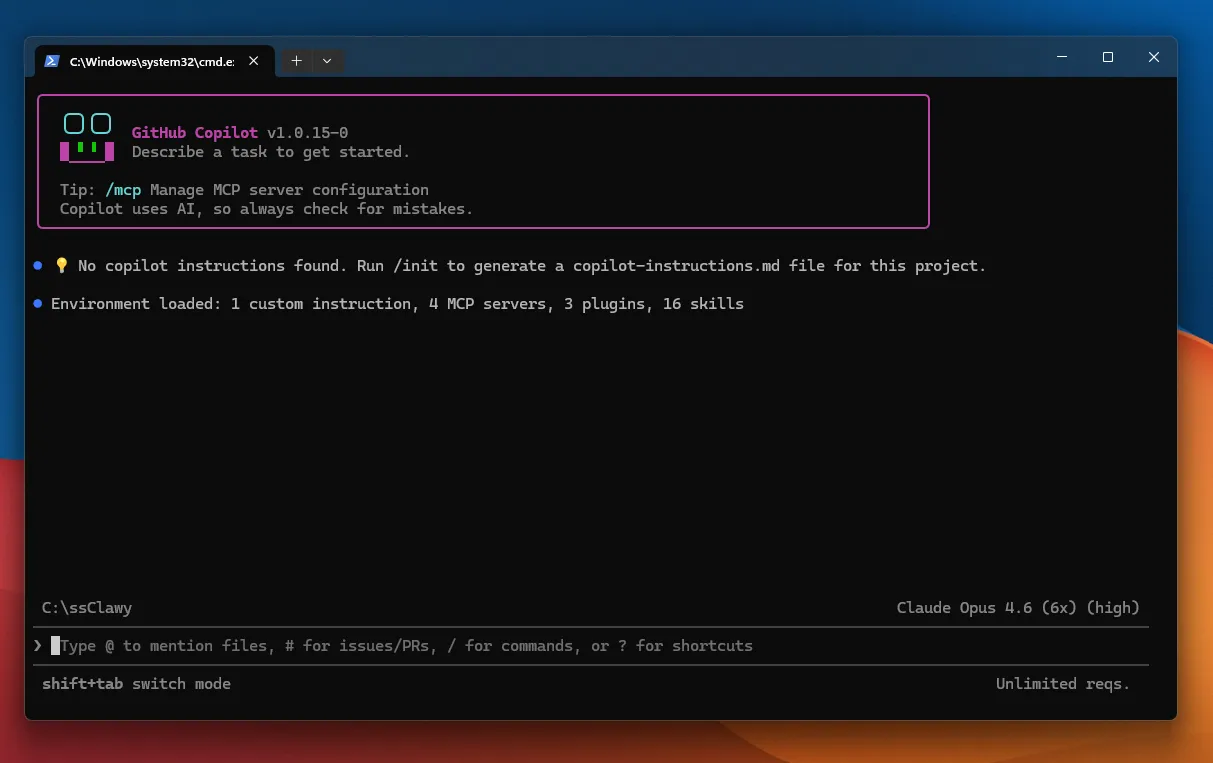Click the /init mention in the instructions message
The height and width of the screenshot is (763, 1213).
(418, 265)
